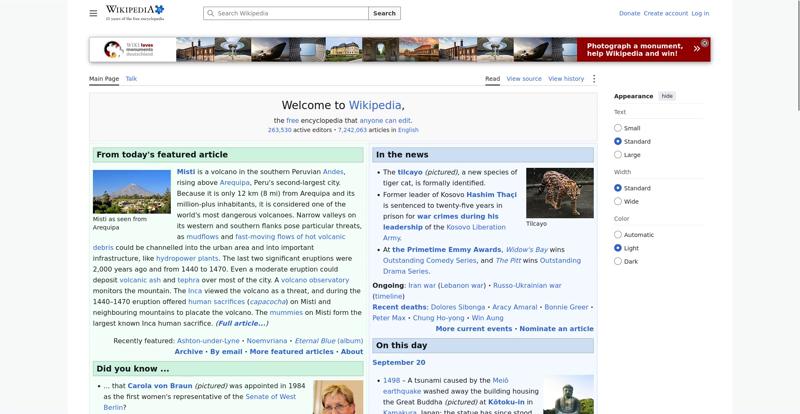Open the Hashim Thaçi link

coord(491,194)
